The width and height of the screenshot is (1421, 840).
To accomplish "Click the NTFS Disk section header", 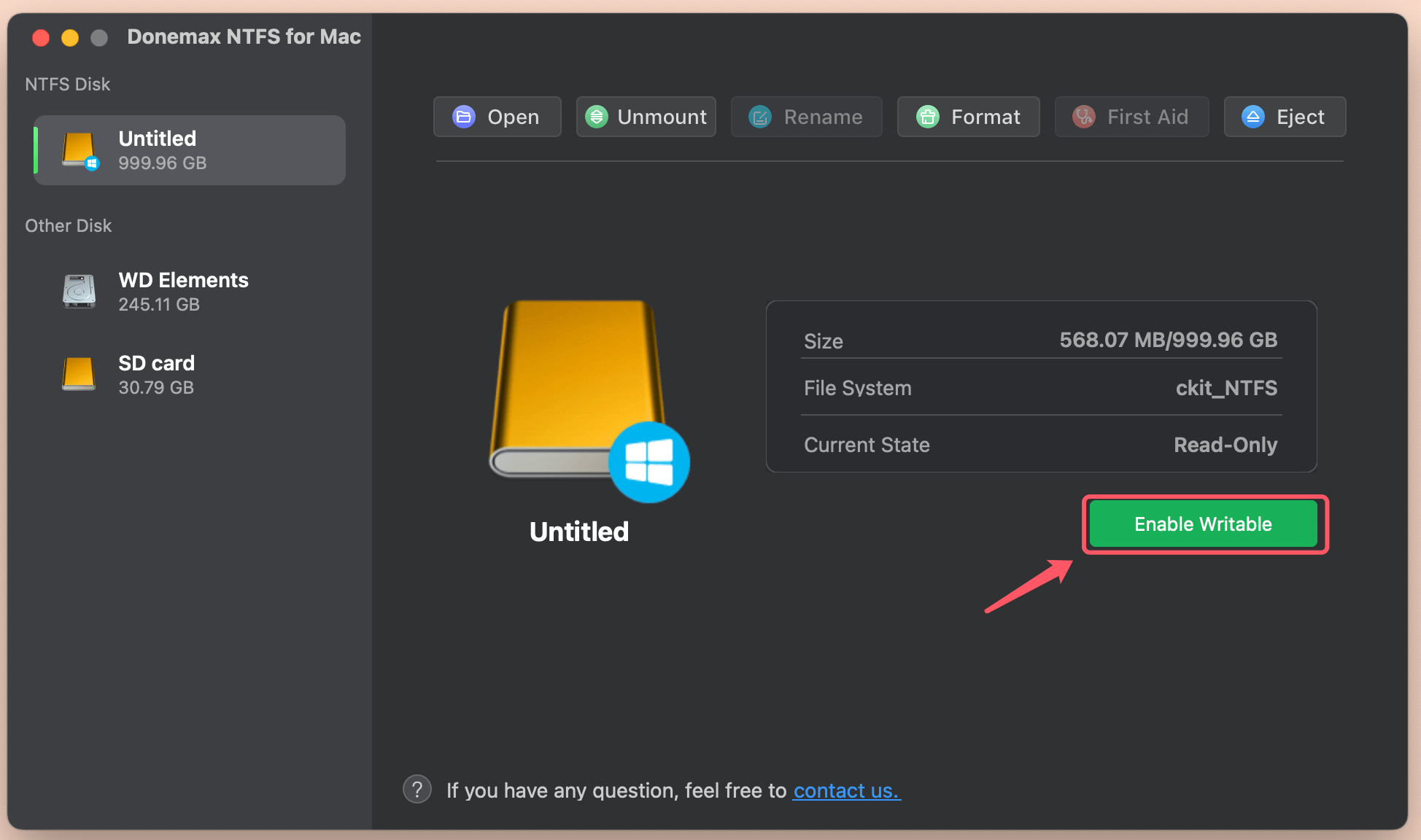I will [x=67, y=85].
